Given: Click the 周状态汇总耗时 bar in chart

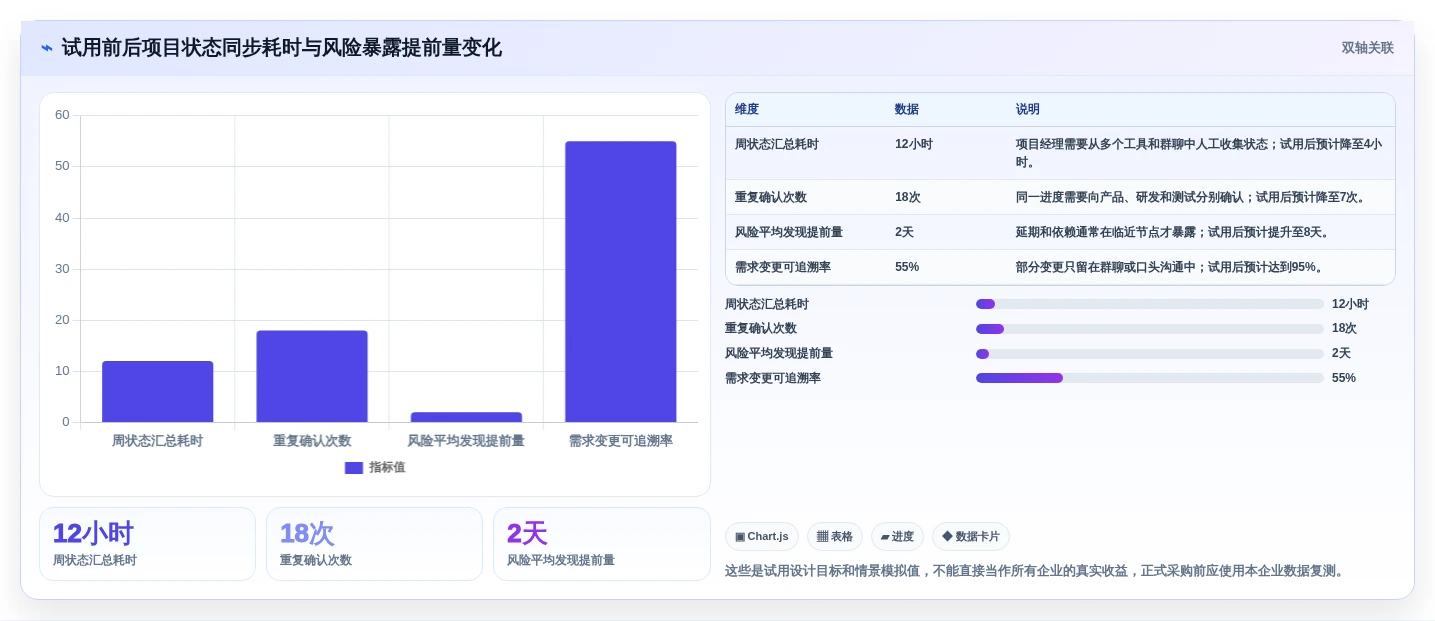Looking at the screenshot, I should coord(158,391).
